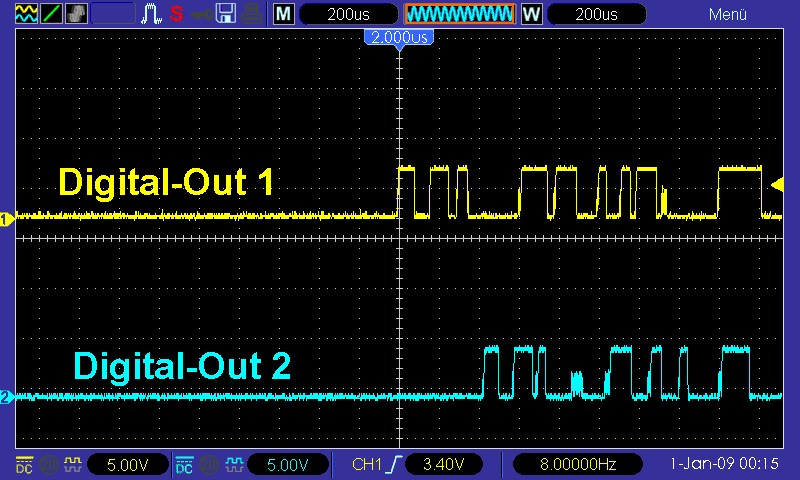
Task: Click the CH2 20MHz bandwidth limit icon
Action: (x=209, y=465)
